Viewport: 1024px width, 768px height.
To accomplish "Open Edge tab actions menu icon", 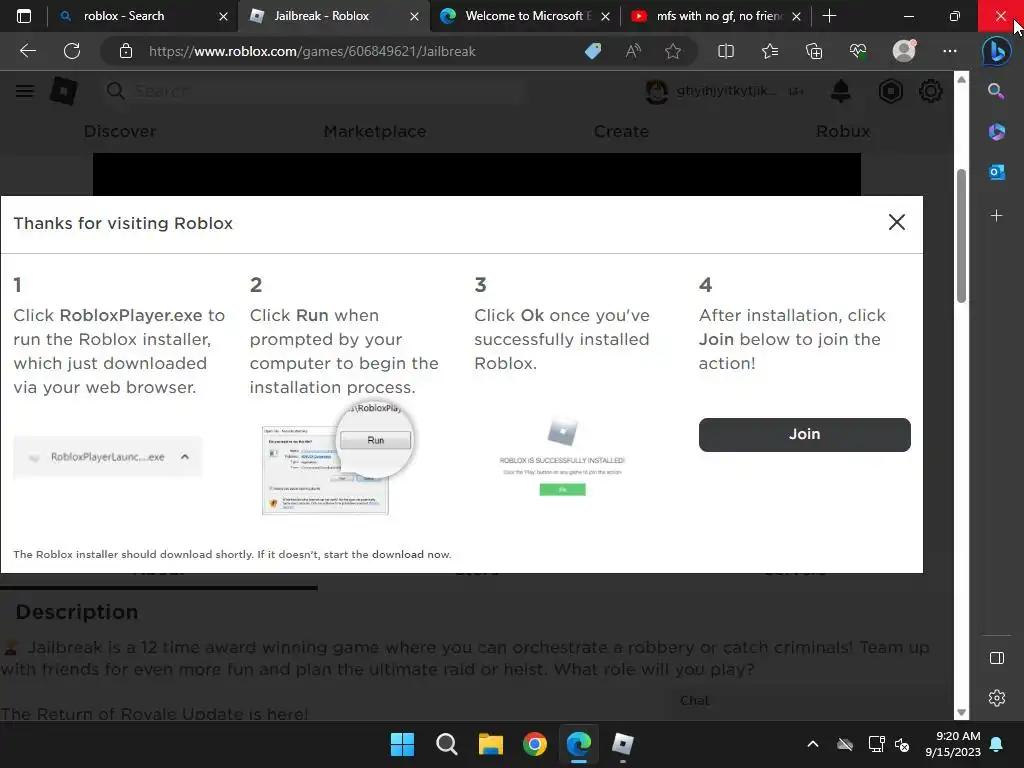I will (x=24, y=16).
